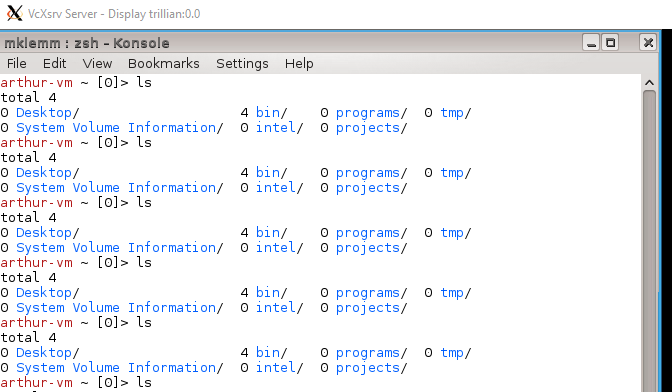Screen dimensions: 672x392
Task: Click the topmost 'tmp/' directory entry
Action: [x=456, y=113]
